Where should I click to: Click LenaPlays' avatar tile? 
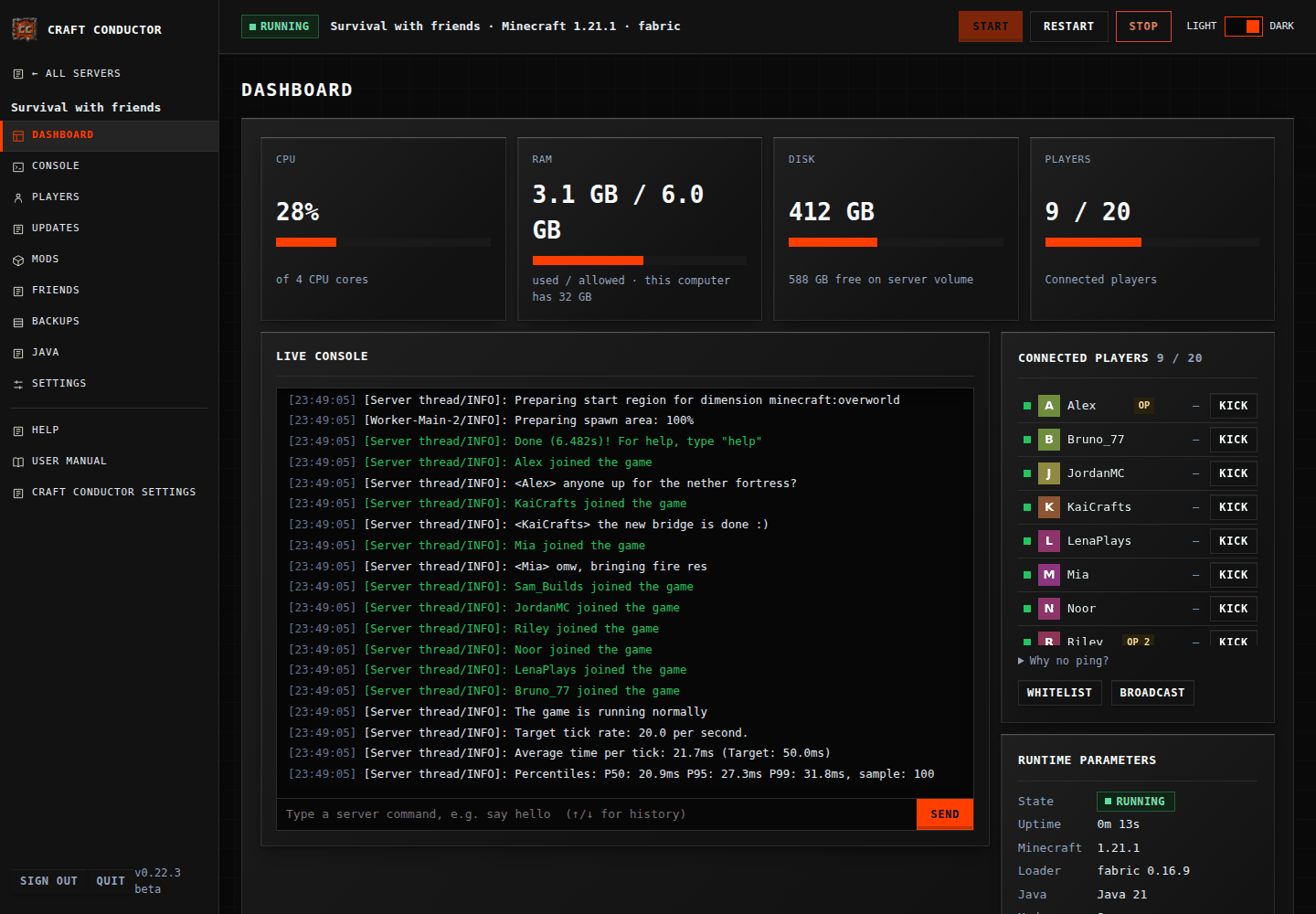pyautogui.click(x=1049, y=541)
